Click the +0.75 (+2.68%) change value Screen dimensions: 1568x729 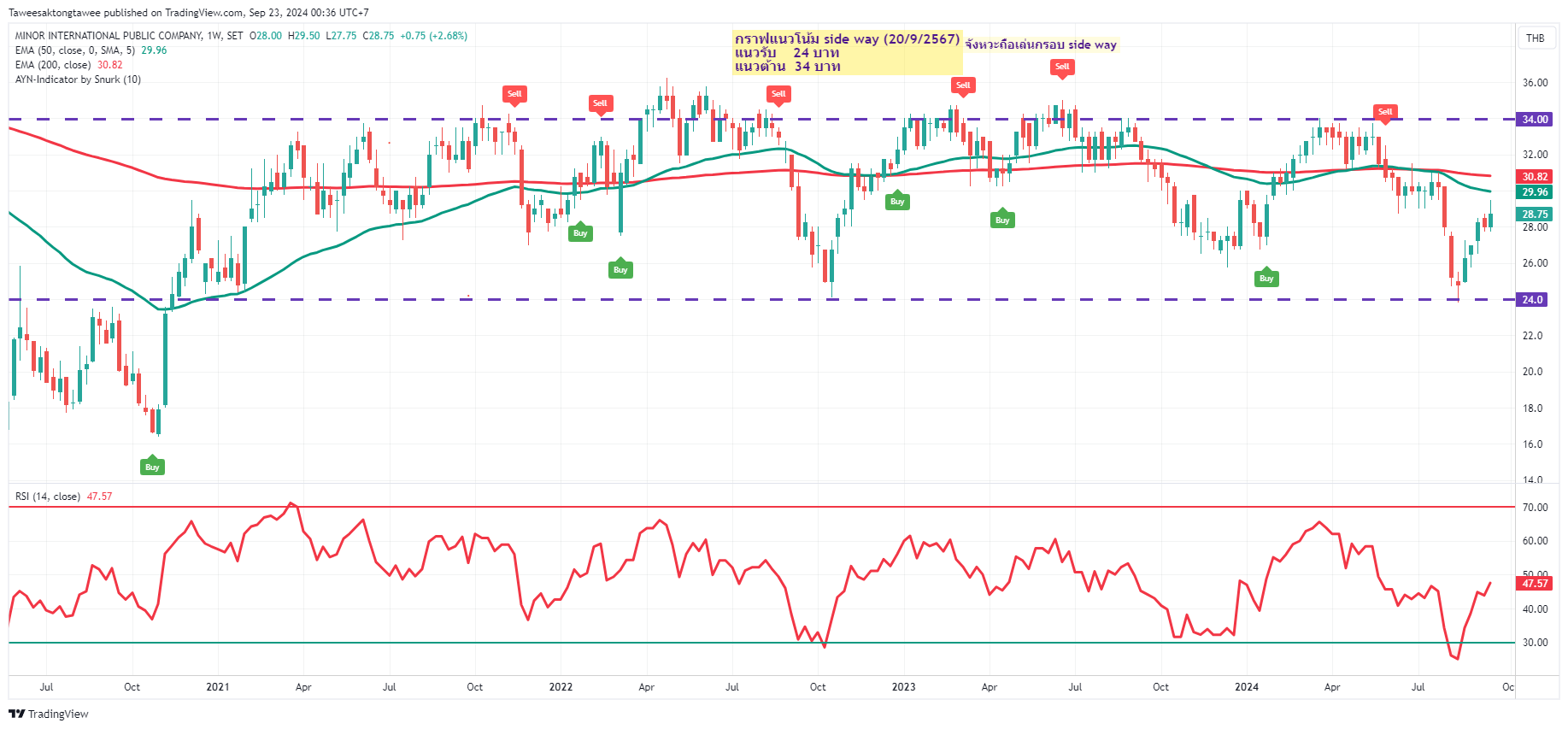click(433, 36)
